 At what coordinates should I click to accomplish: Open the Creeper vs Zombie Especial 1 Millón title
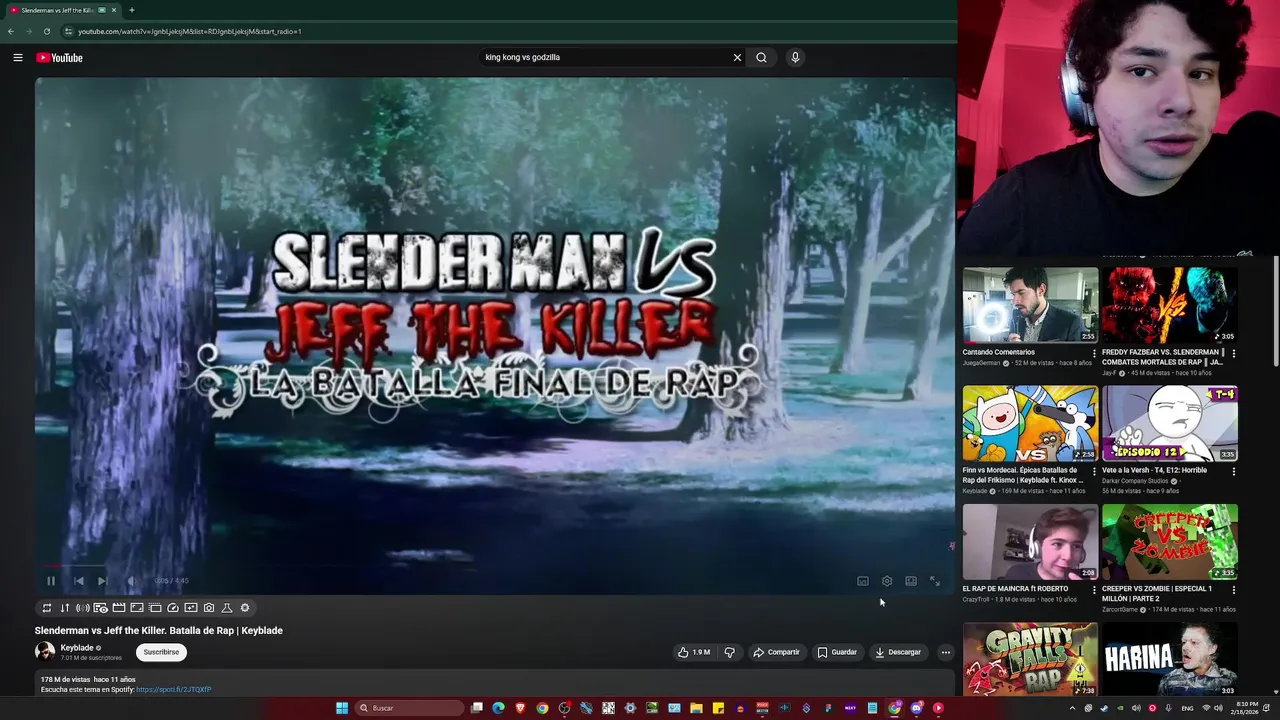point(1157,593)
